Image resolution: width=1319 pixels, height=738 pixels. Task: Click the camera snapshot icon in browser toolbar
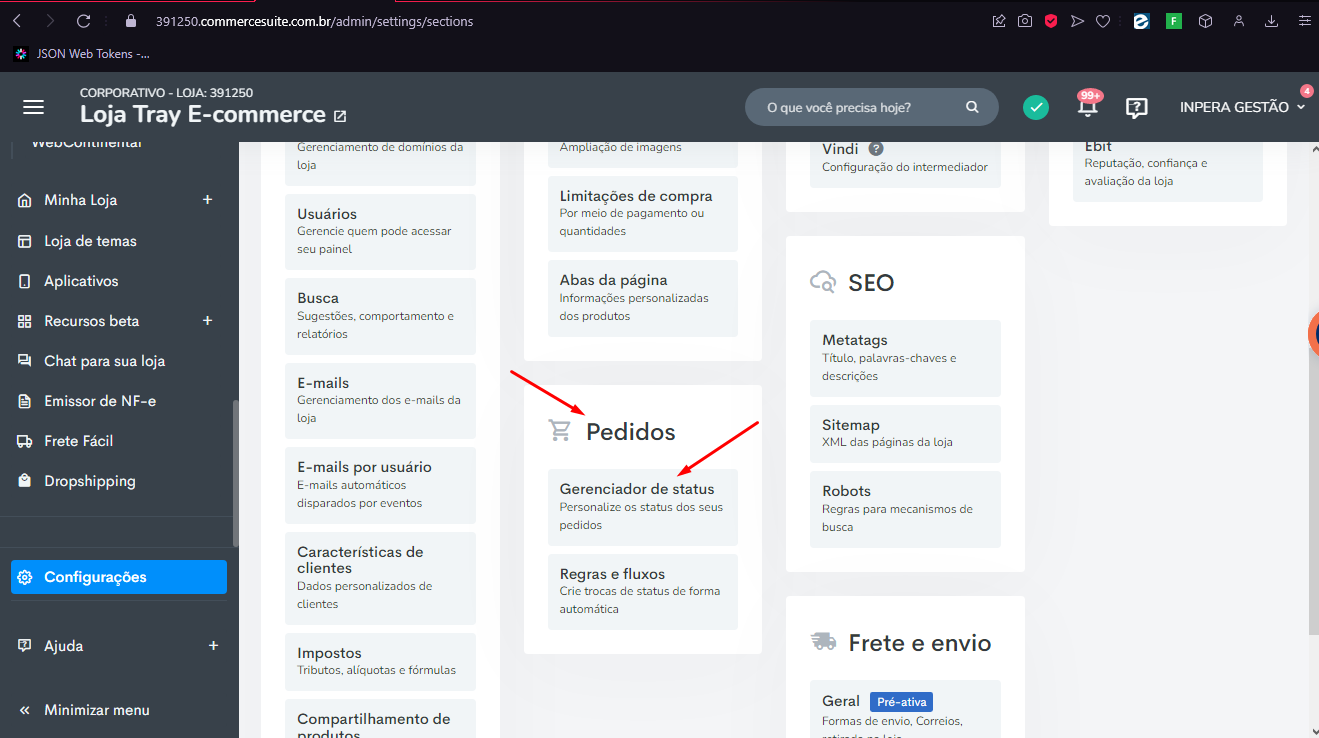[x=1025, y=20]
